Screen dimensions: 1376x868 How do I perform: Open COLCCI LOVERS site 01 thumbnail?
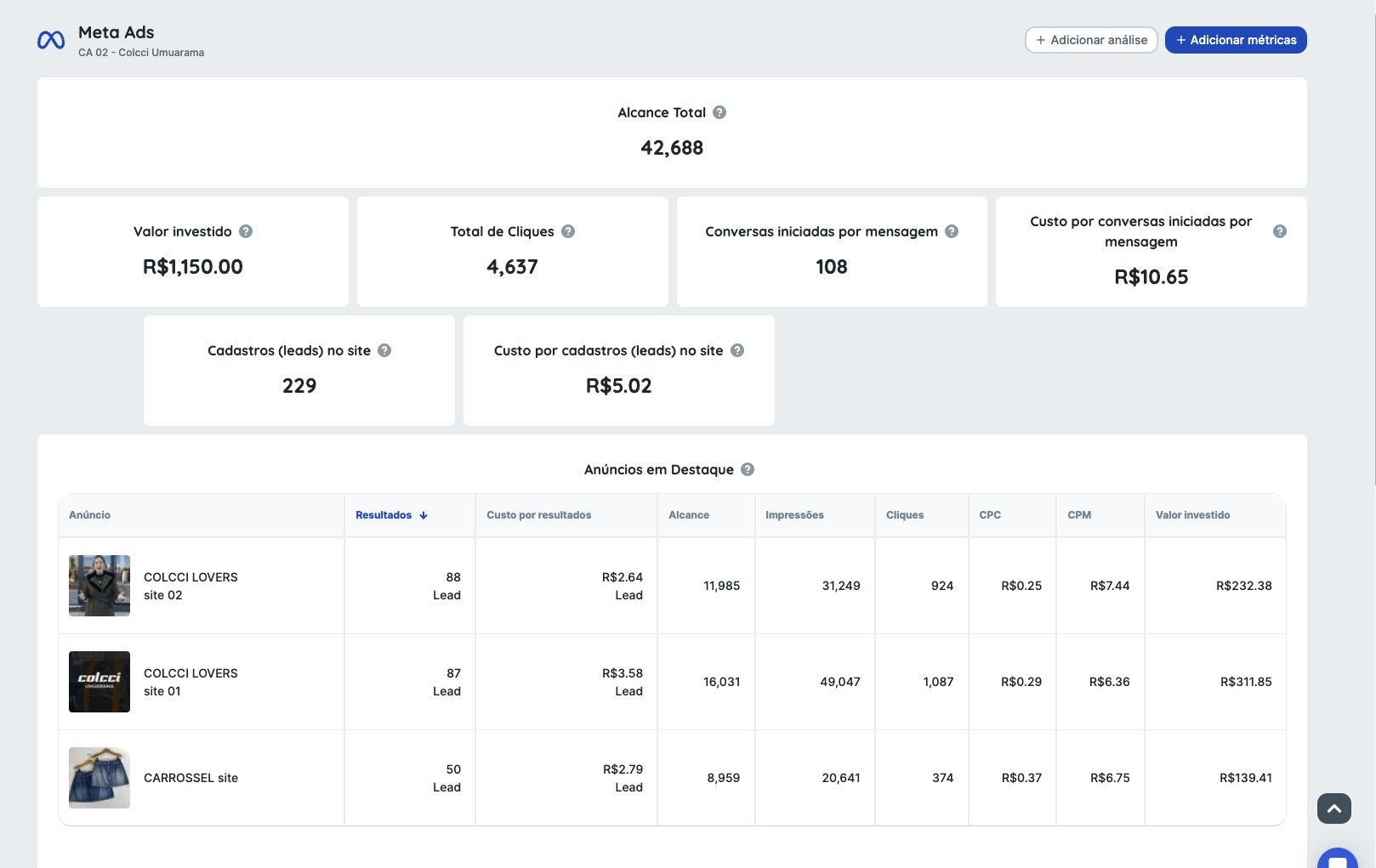(x=100, y=682)
